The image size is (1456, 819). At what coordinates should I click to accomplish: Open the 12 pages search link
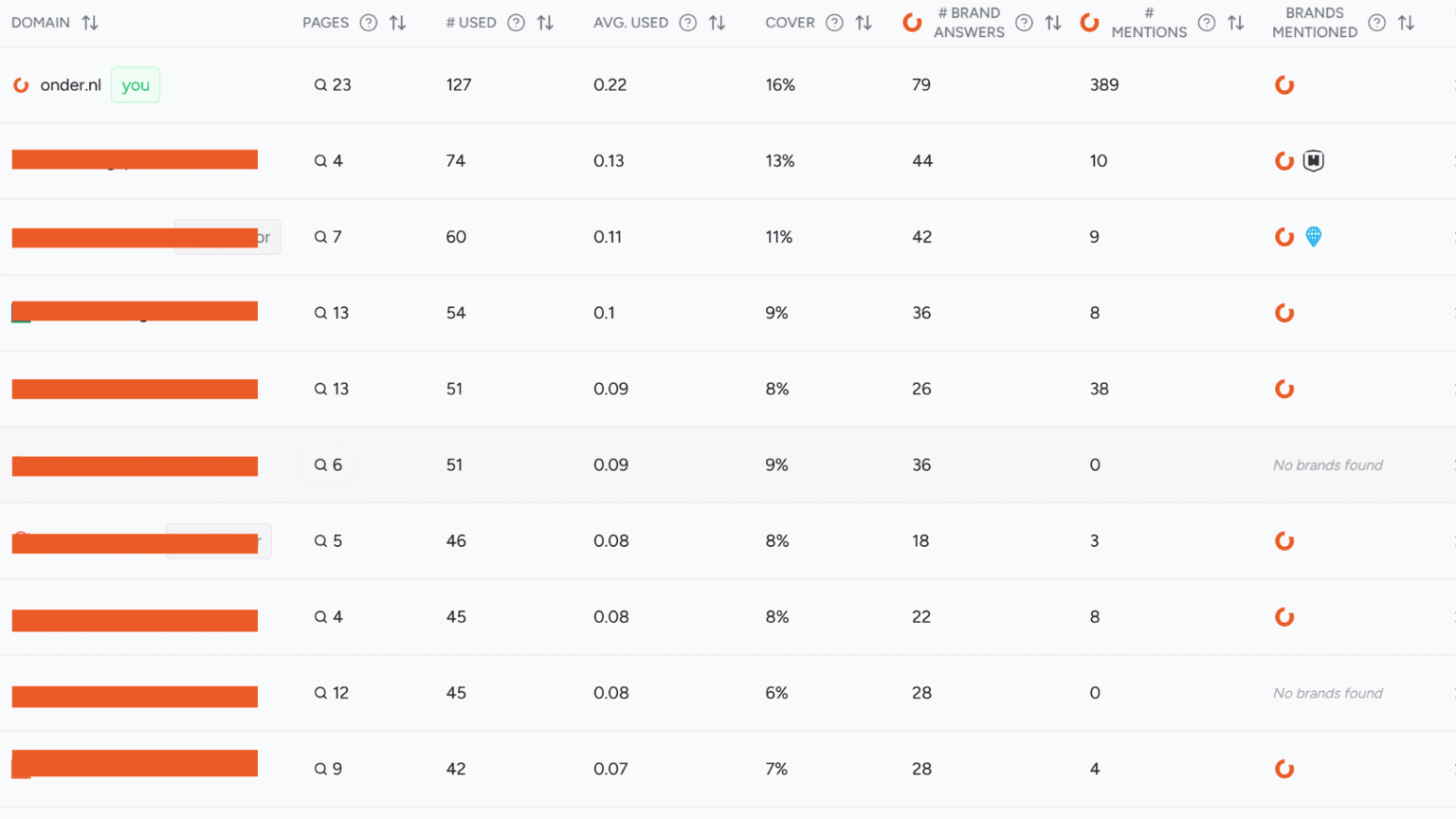332,693
